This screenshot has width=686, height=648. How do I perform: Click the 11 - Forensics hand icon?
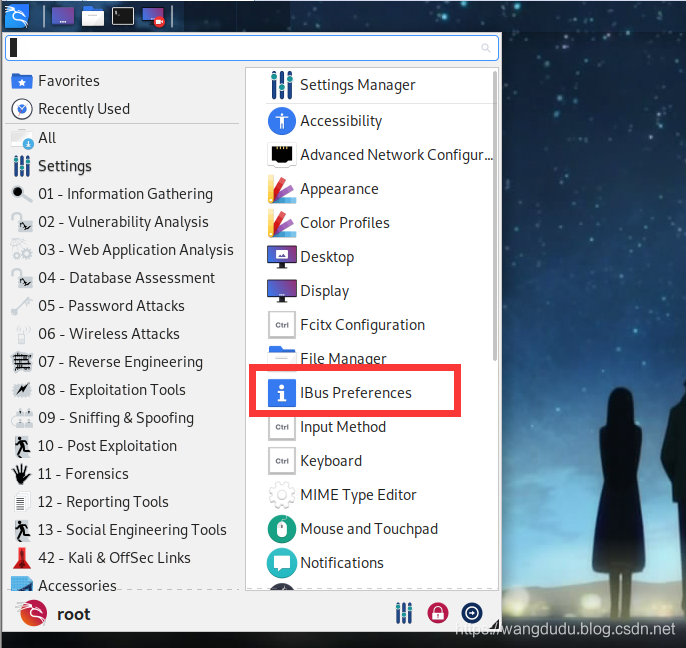pos(21,474)
